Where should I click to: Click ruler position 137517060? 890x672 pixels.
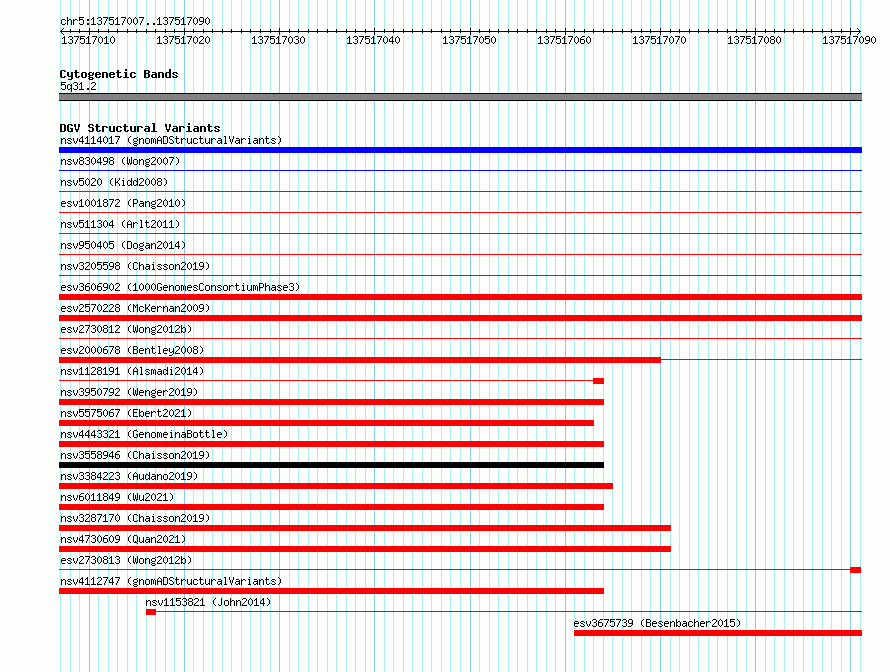[564, 40]
